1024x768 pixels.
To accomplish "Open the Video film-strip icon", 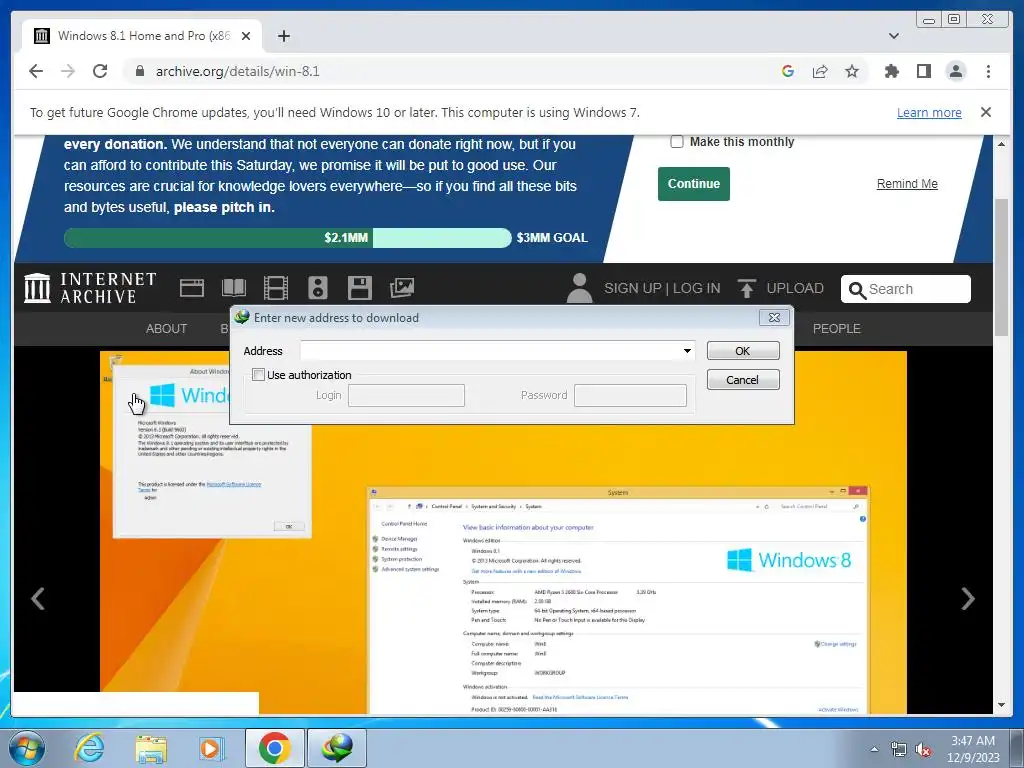I will click(276, 288).
